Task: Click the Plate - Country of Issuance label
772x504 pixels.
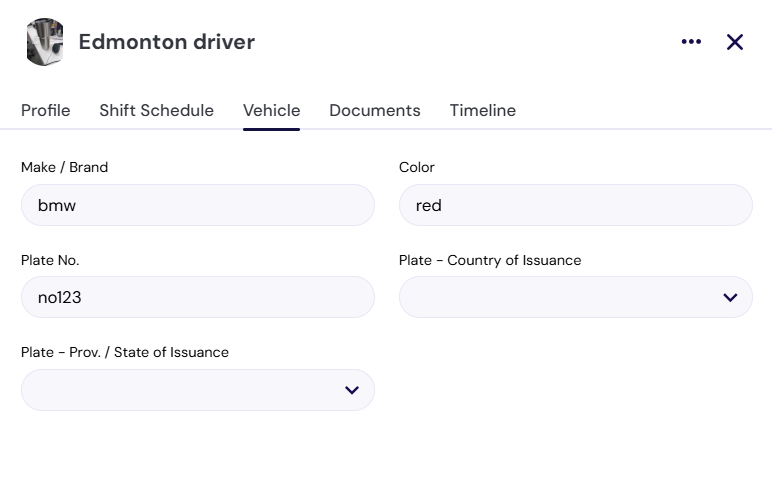Action: [x=490, y=260]
